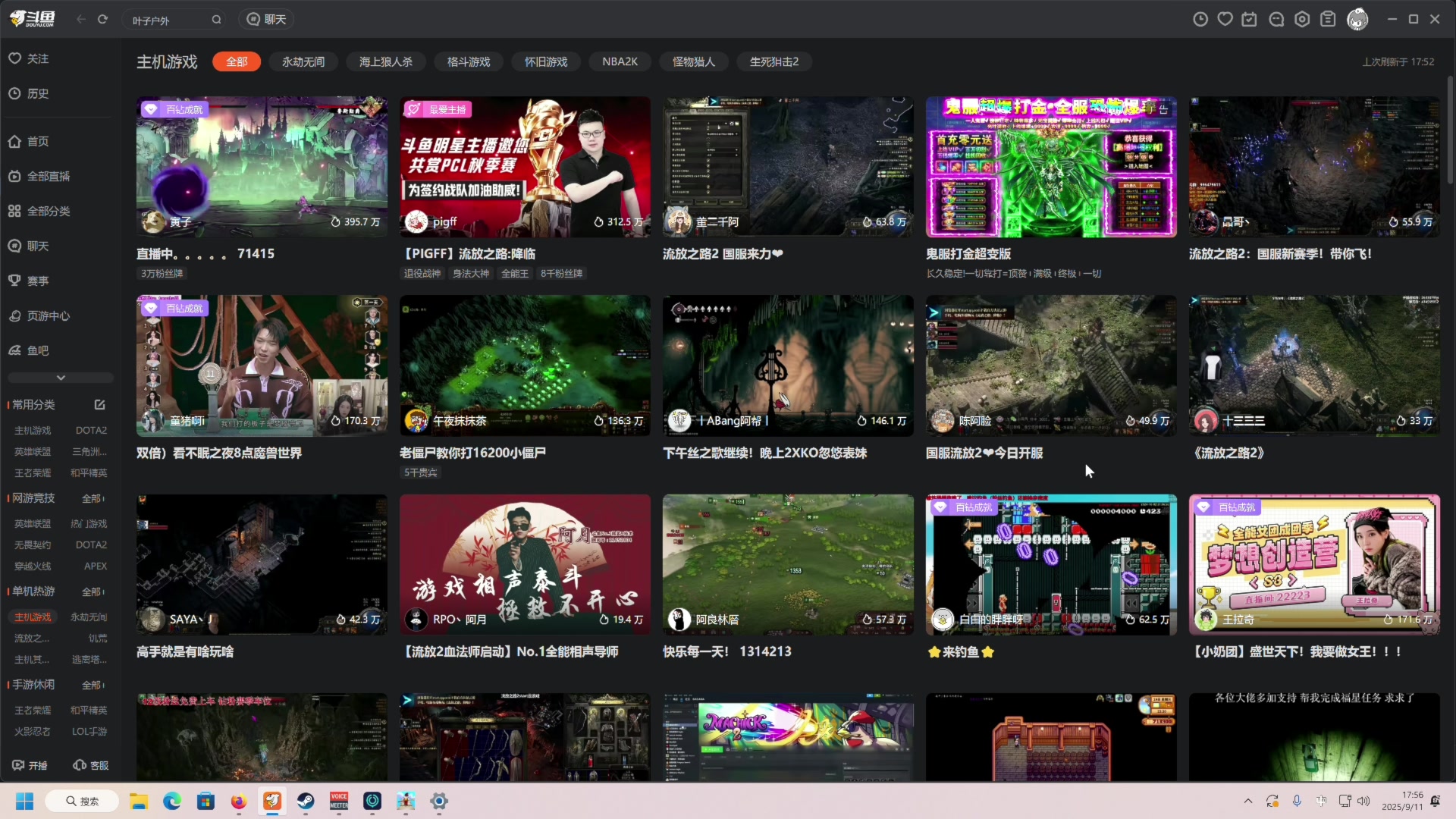
Task: Open 关注 in the sidebar
Action: pyautogui.click(x=29, y=58)
